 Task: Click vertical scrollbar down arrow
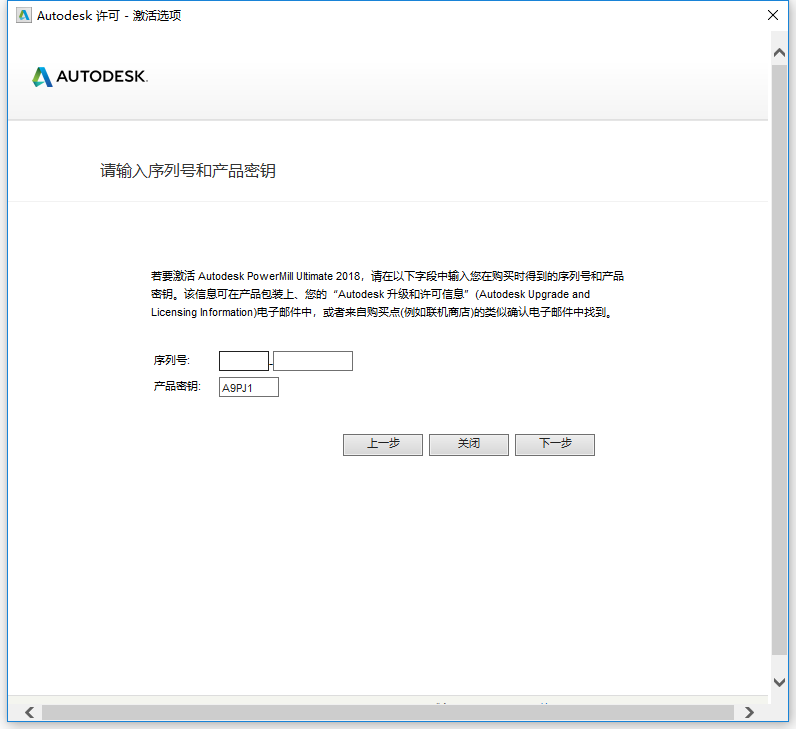(x=779, y=682)
